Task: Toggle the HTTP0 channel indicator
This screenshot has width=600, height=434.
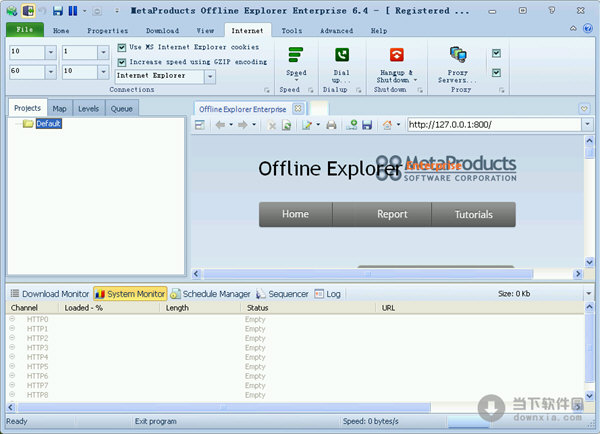Action: 12,319
